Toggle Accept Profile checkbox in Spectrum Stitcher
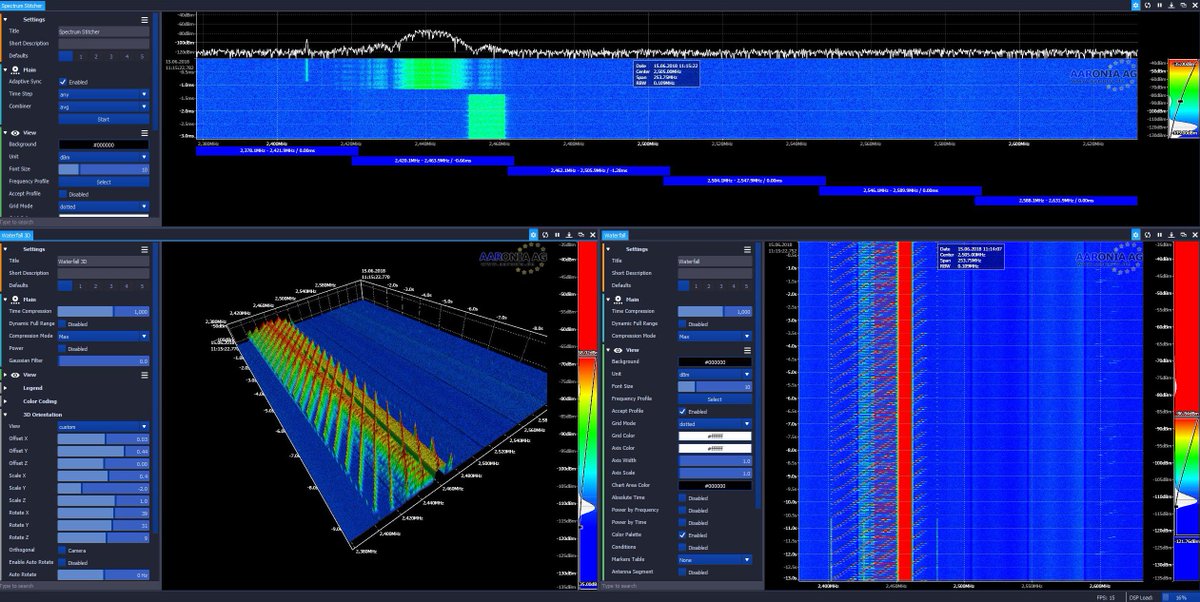 point(63,194)
